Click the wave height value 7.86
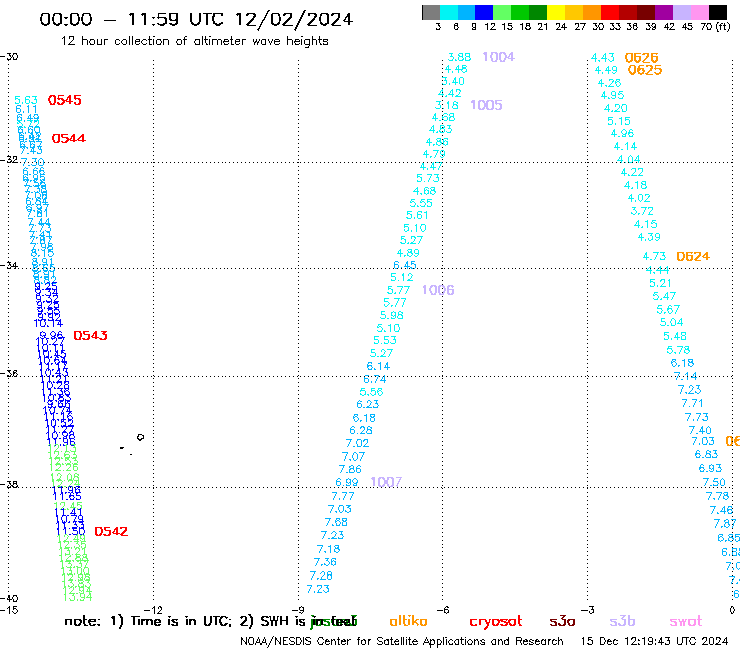740x650 pixels. (350, 470)
